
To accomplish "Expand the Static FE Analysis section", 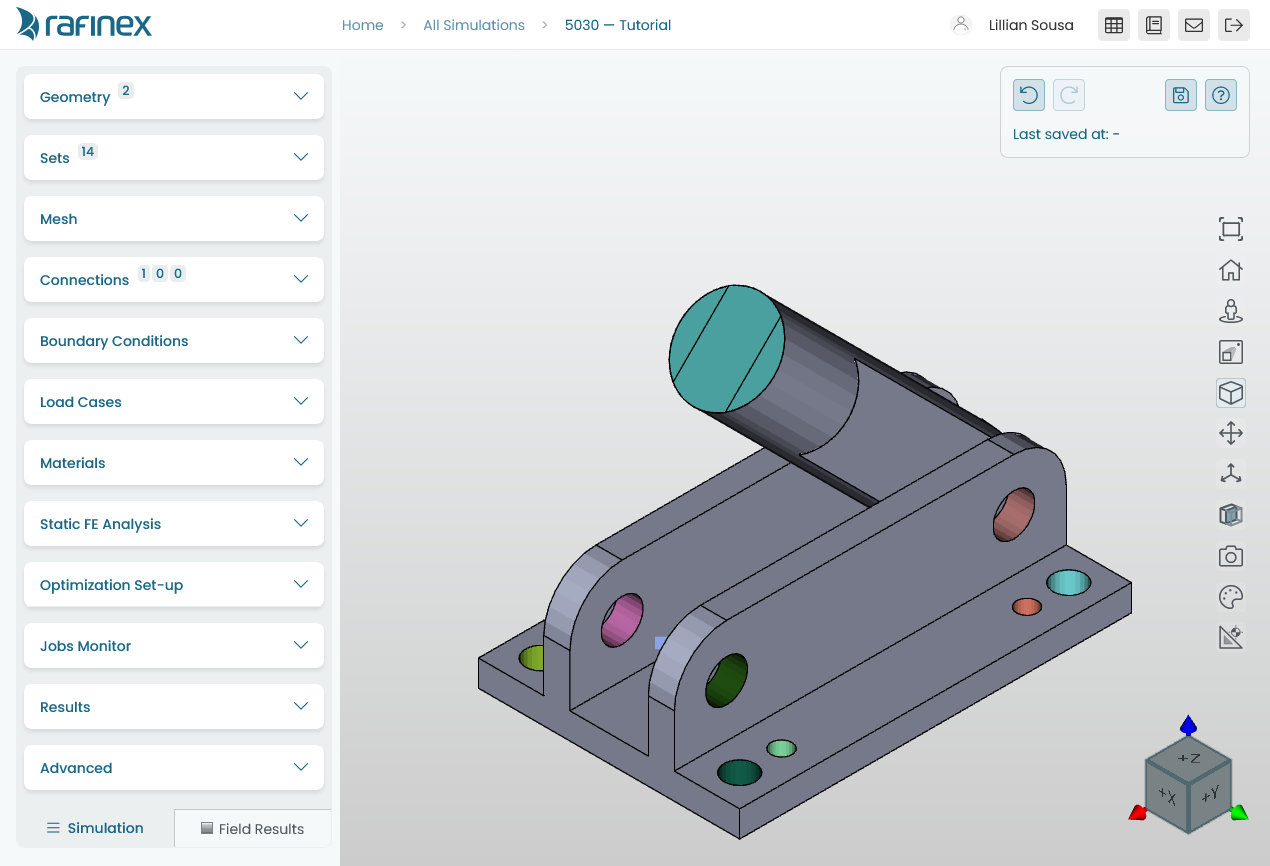I will 174,523.
